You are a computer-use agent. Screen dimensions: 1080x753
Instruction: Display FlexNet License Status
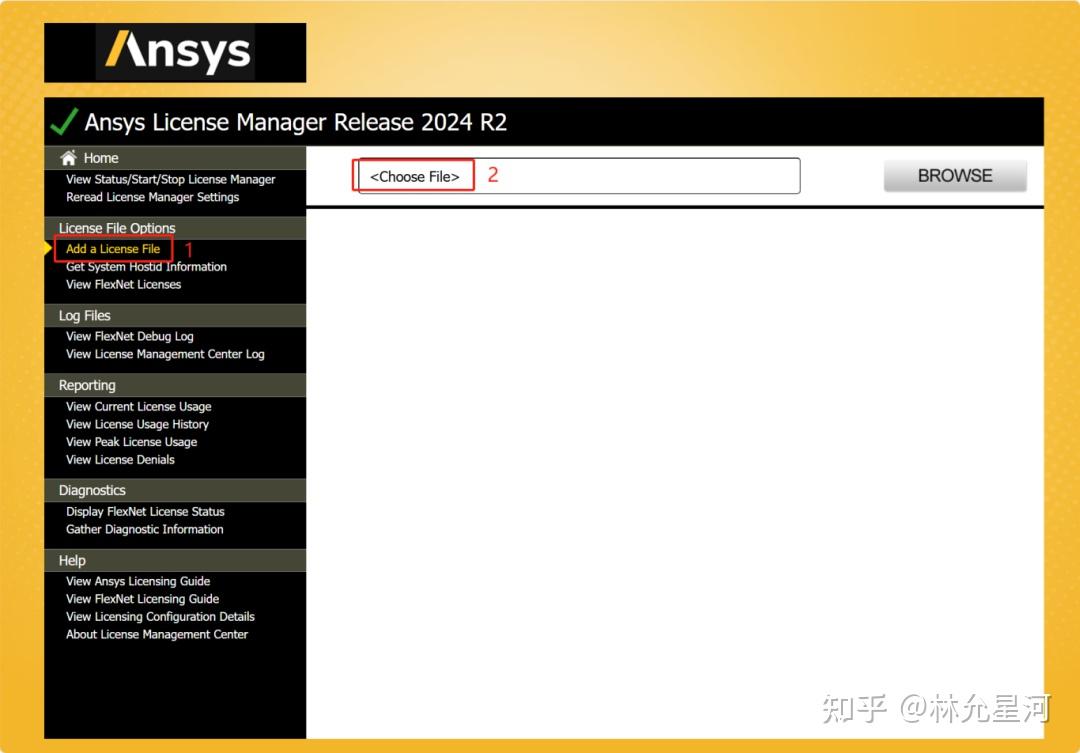(144, 511)
